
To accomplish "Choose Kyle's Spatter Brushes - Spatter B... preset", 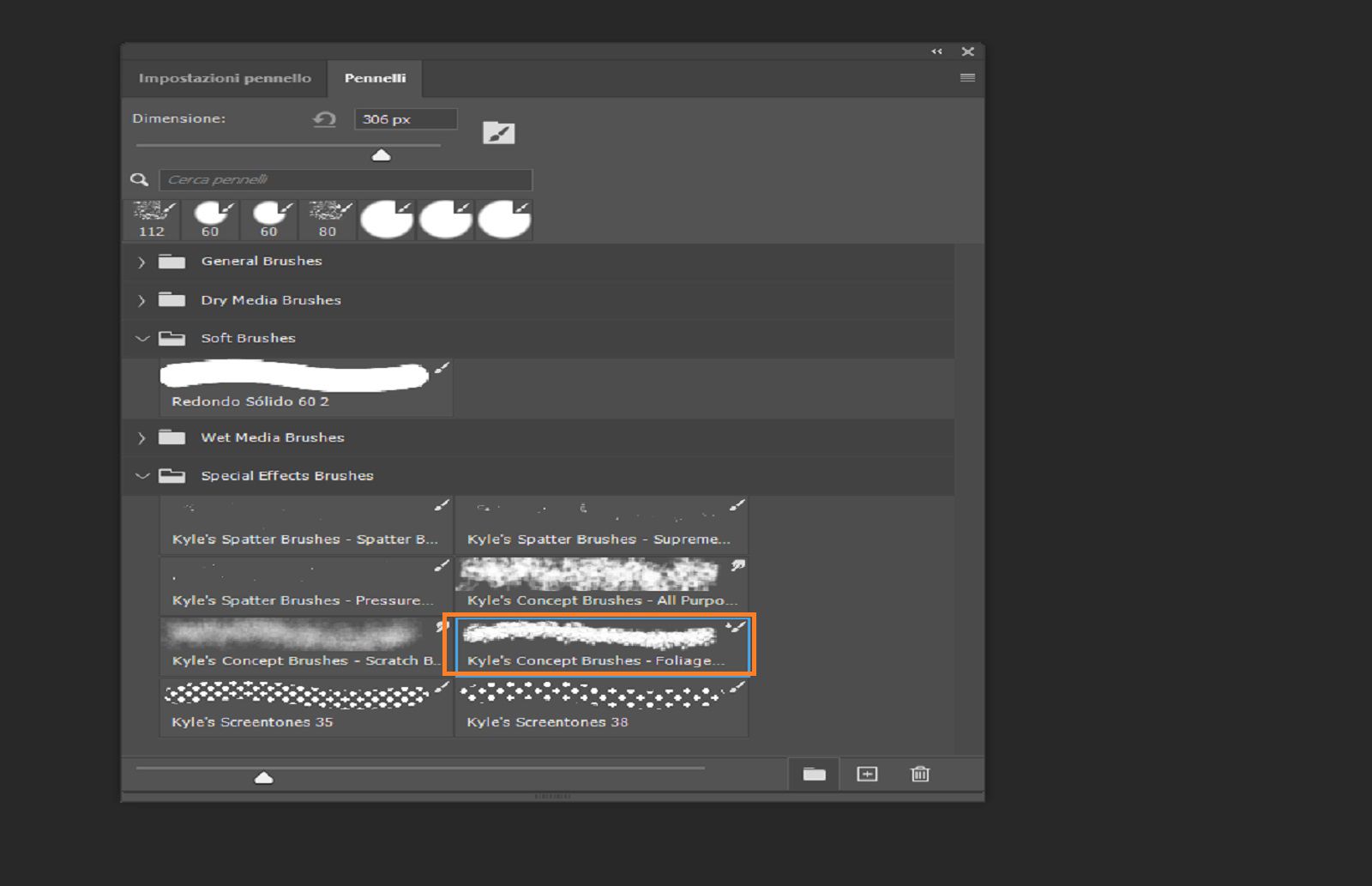I will (306, 525).
